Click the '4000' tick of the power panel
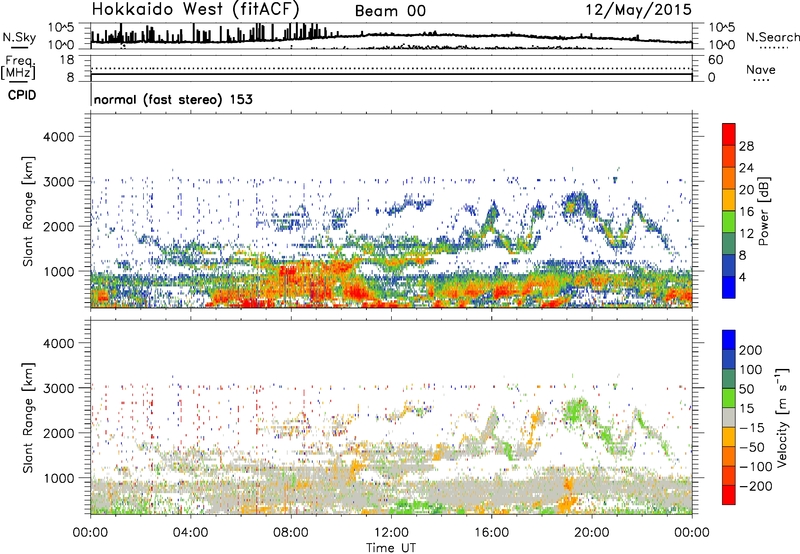The width and height of the screenshot is (800, 554). coord(59,137)
